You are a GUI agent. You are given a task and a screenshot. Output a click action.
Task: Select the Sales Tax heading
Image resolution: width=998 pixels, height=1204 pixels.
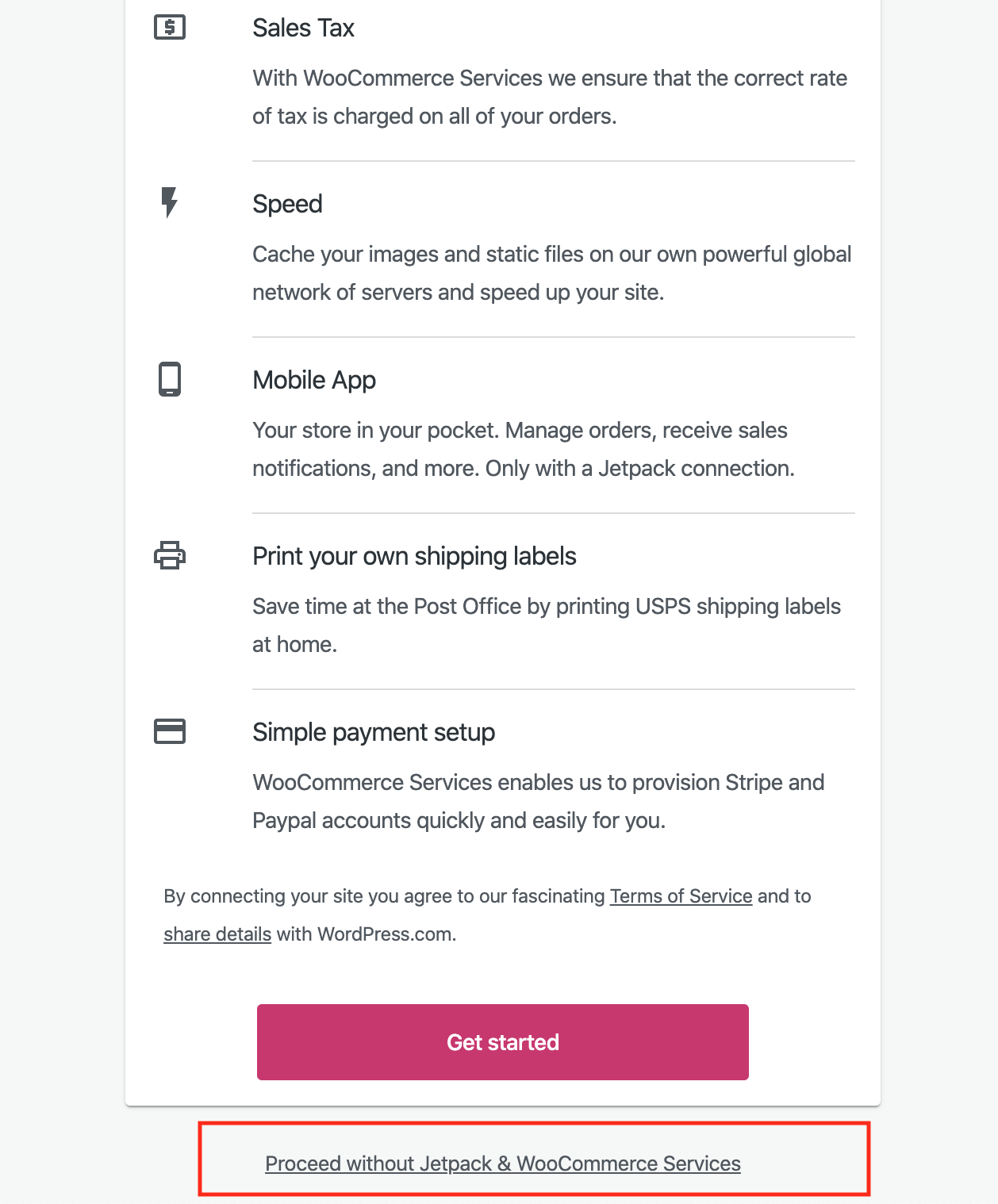(x=303, y=28)
